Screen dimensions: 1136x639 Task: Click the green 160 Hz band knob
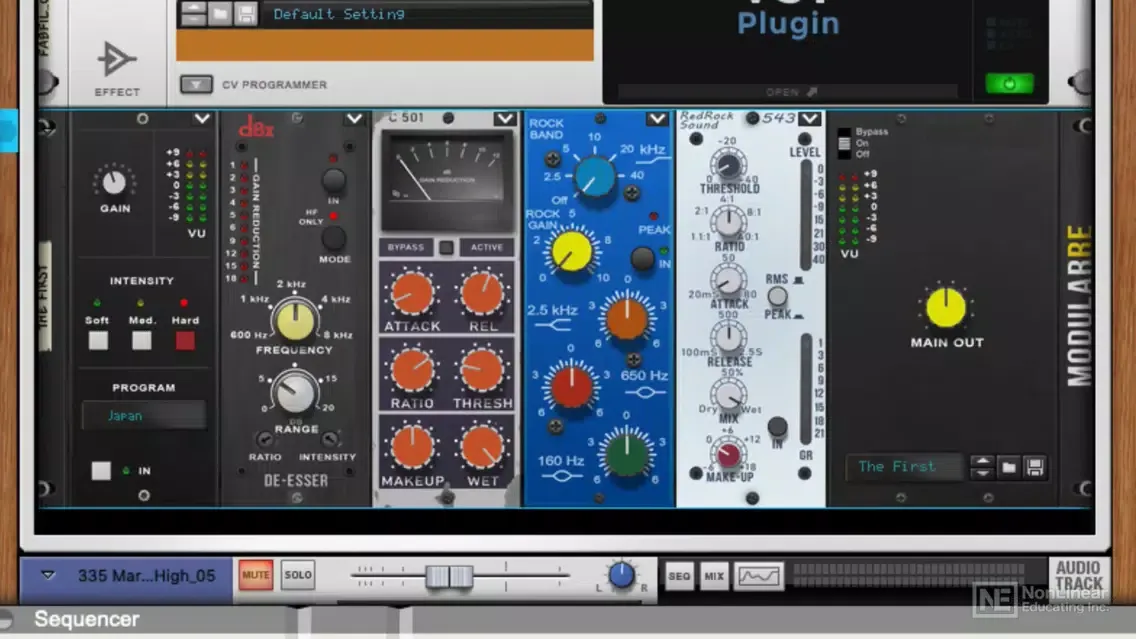(627, 453)
